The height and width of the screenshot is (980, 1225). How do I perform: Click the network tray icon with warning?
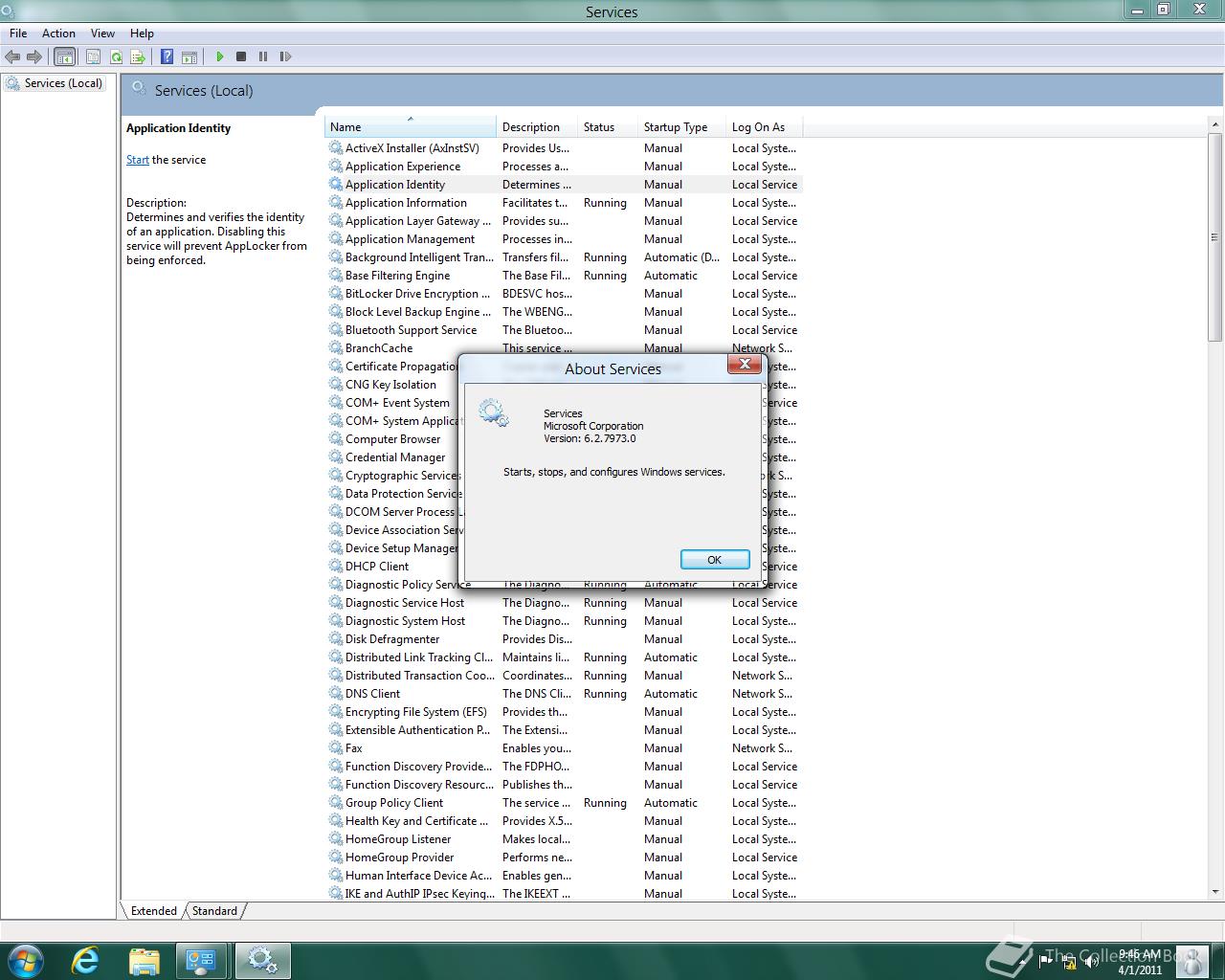[1068, 961]
